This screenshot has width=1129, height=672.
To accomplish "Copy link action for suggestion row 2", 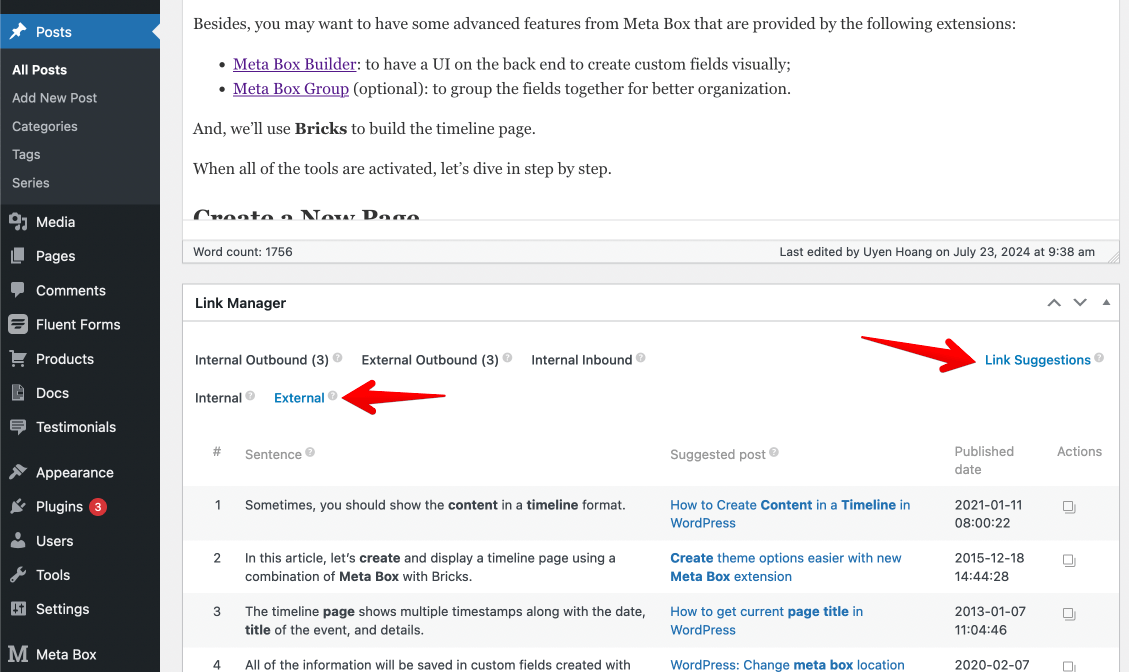I will click(x=1069, y=560).
